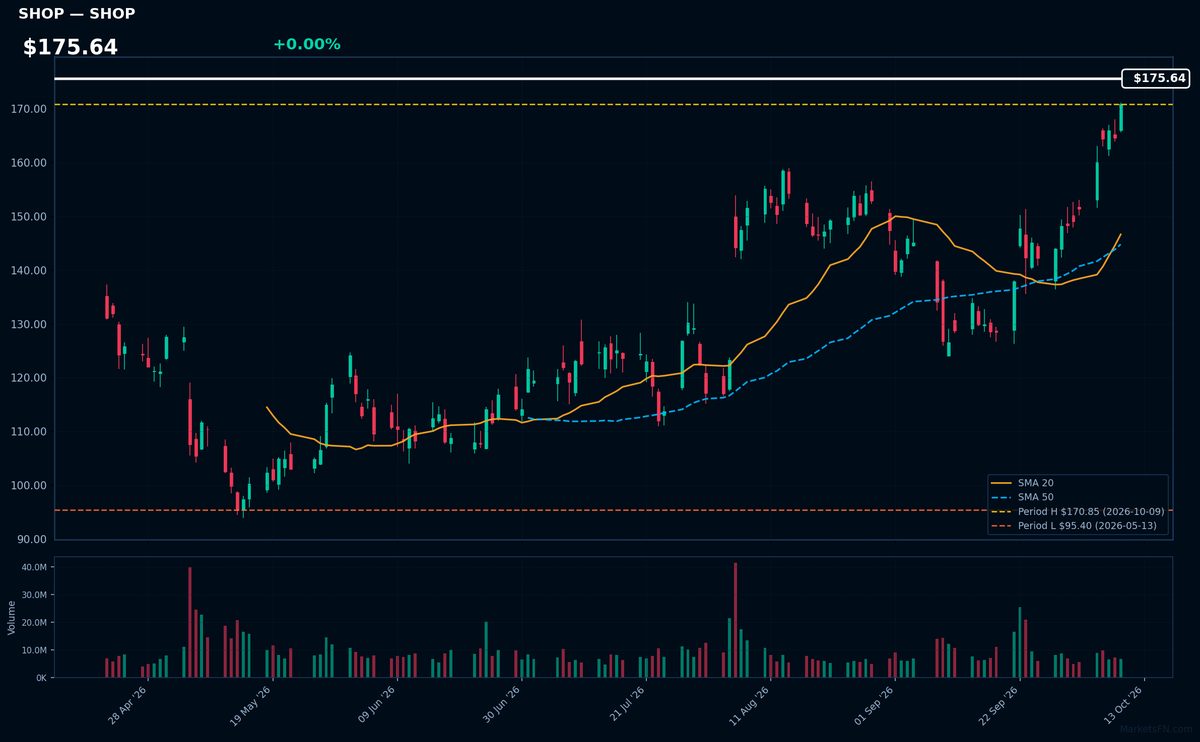Viewport: 1200px width, 742px height.
Task: Click the "11 Aug '26" date label
Action: [x=748, y=704]
